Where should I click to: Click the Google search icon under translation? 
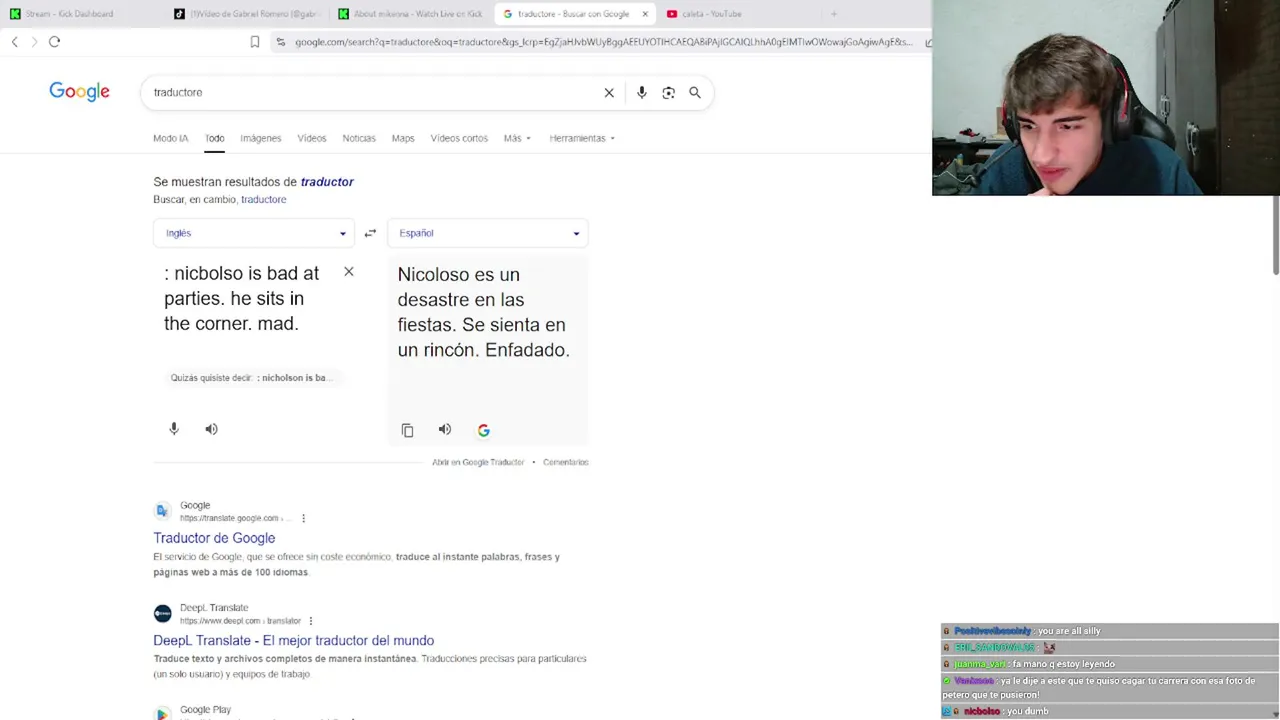pos(484,430)
